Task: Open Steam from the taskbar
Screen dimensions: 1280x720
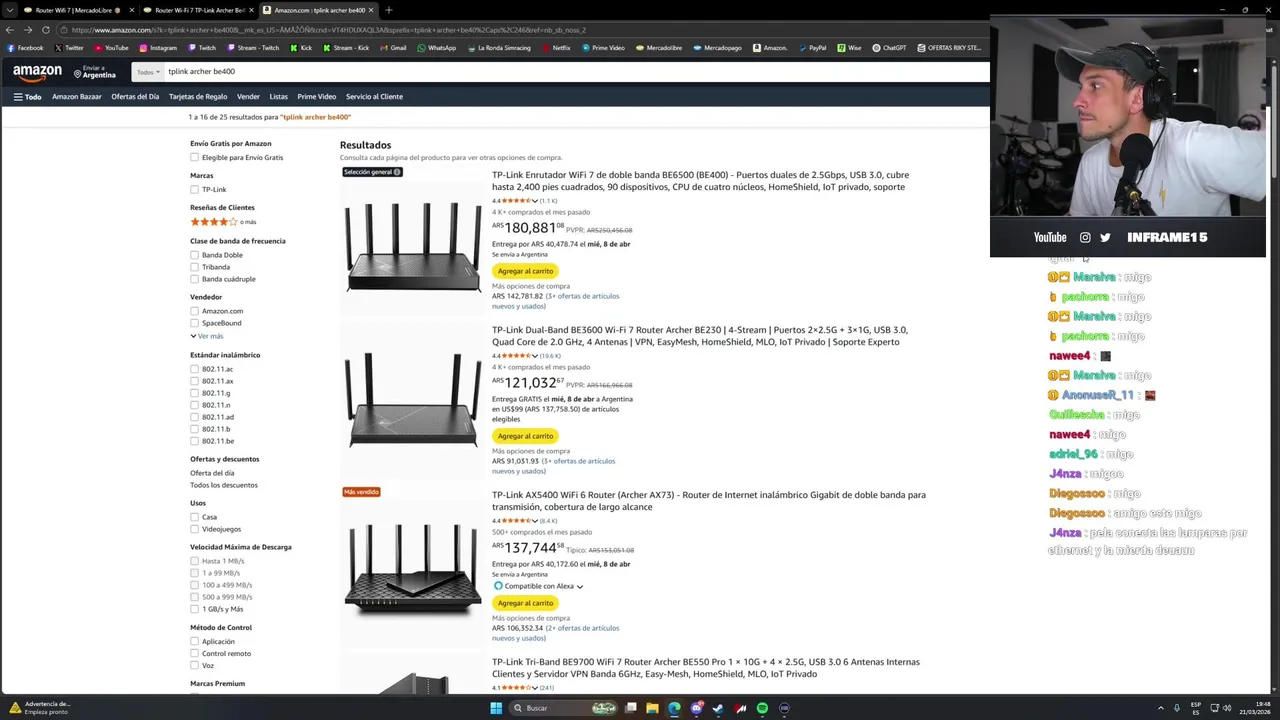Action: 718,708
